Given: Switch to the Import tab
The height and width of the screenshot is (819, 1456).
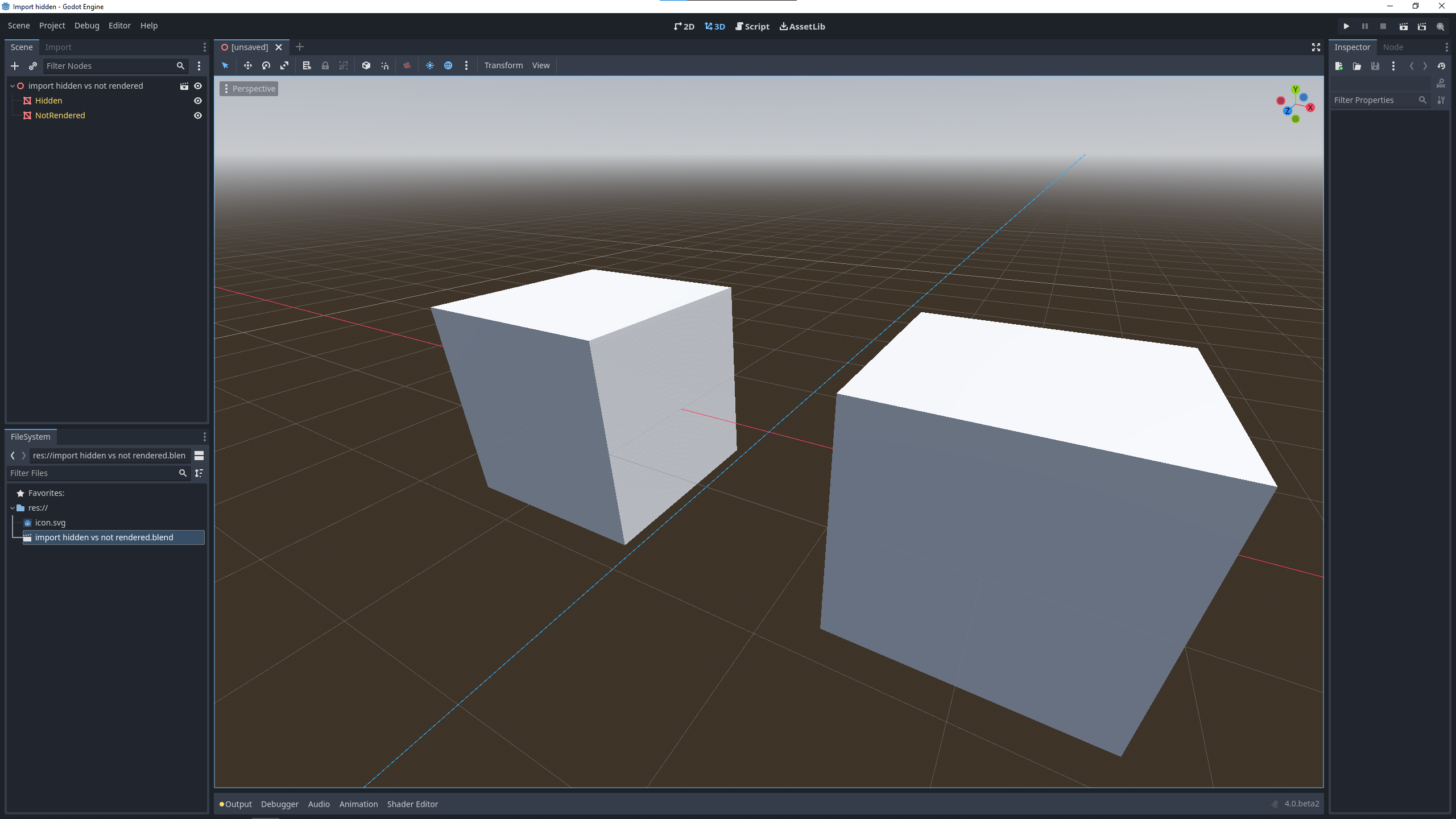Looking at the screenshot, I should pos(59,47).
